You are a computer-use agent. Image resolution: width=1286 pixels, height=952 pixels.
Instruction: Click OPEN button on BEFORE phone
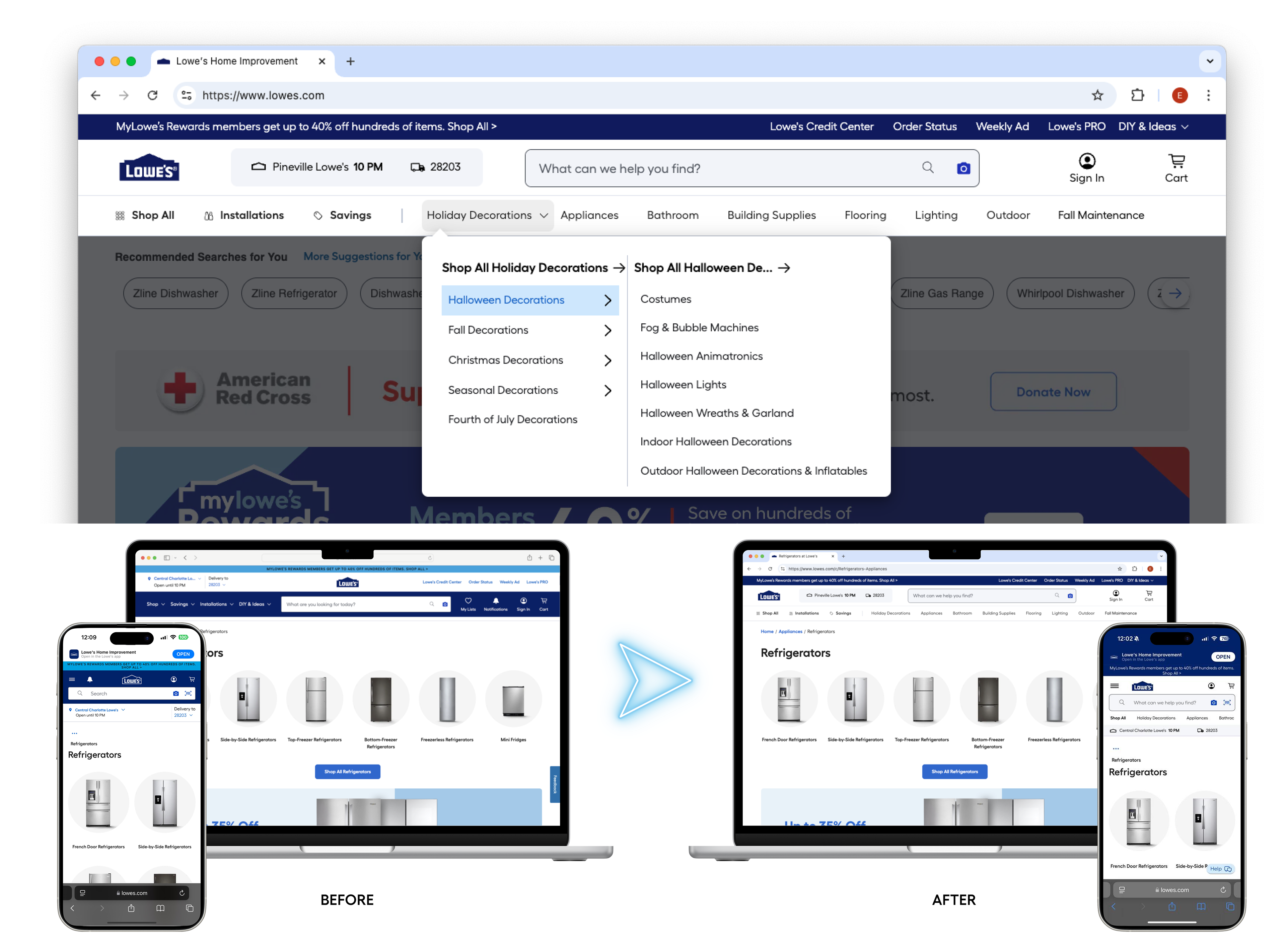click(x=183, y=654)
